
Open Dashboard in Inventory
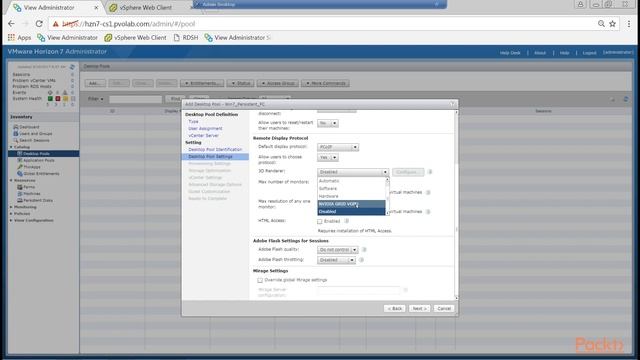pos(27,127)
